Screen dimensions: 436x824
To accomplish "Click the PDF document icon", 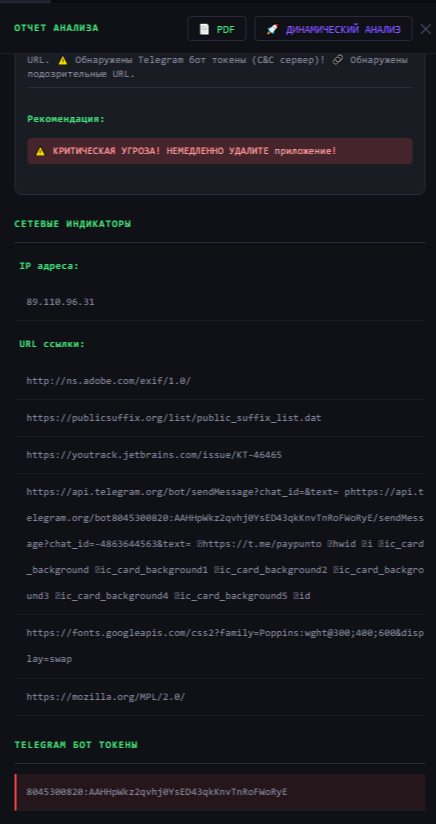I will tap(204, 29).
